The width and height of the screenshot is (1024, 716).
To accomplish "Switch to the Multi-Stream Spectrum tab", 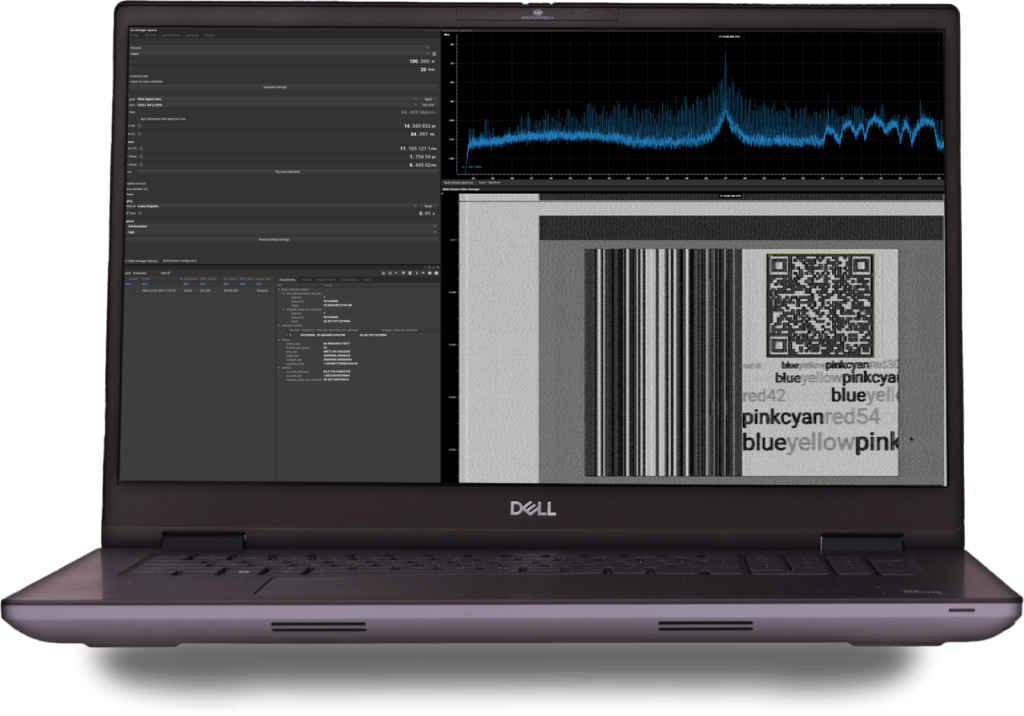I will (458, 182).
